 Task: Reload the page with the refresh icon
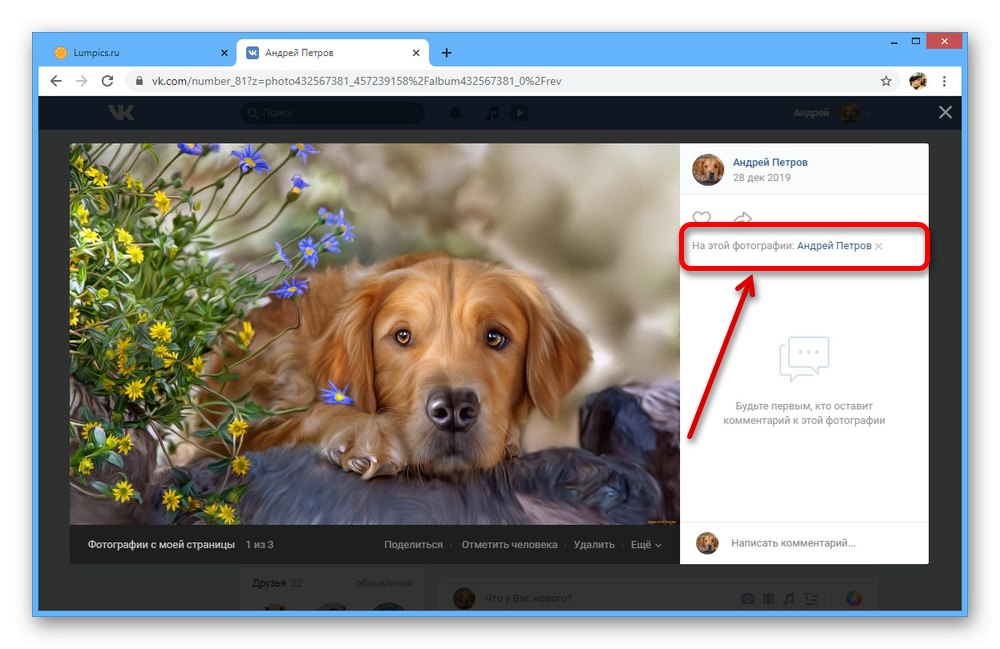[107, 81]
